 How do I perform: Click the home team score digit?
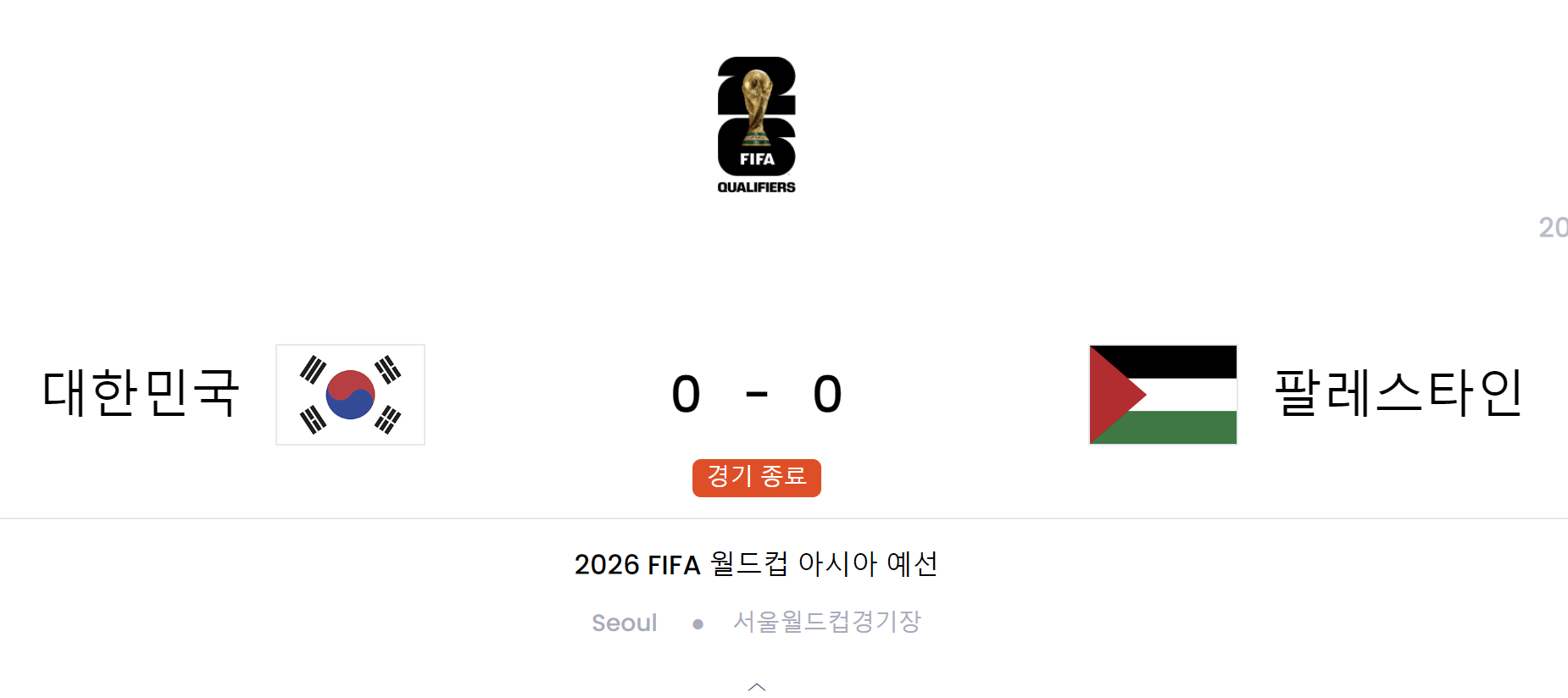687,394
